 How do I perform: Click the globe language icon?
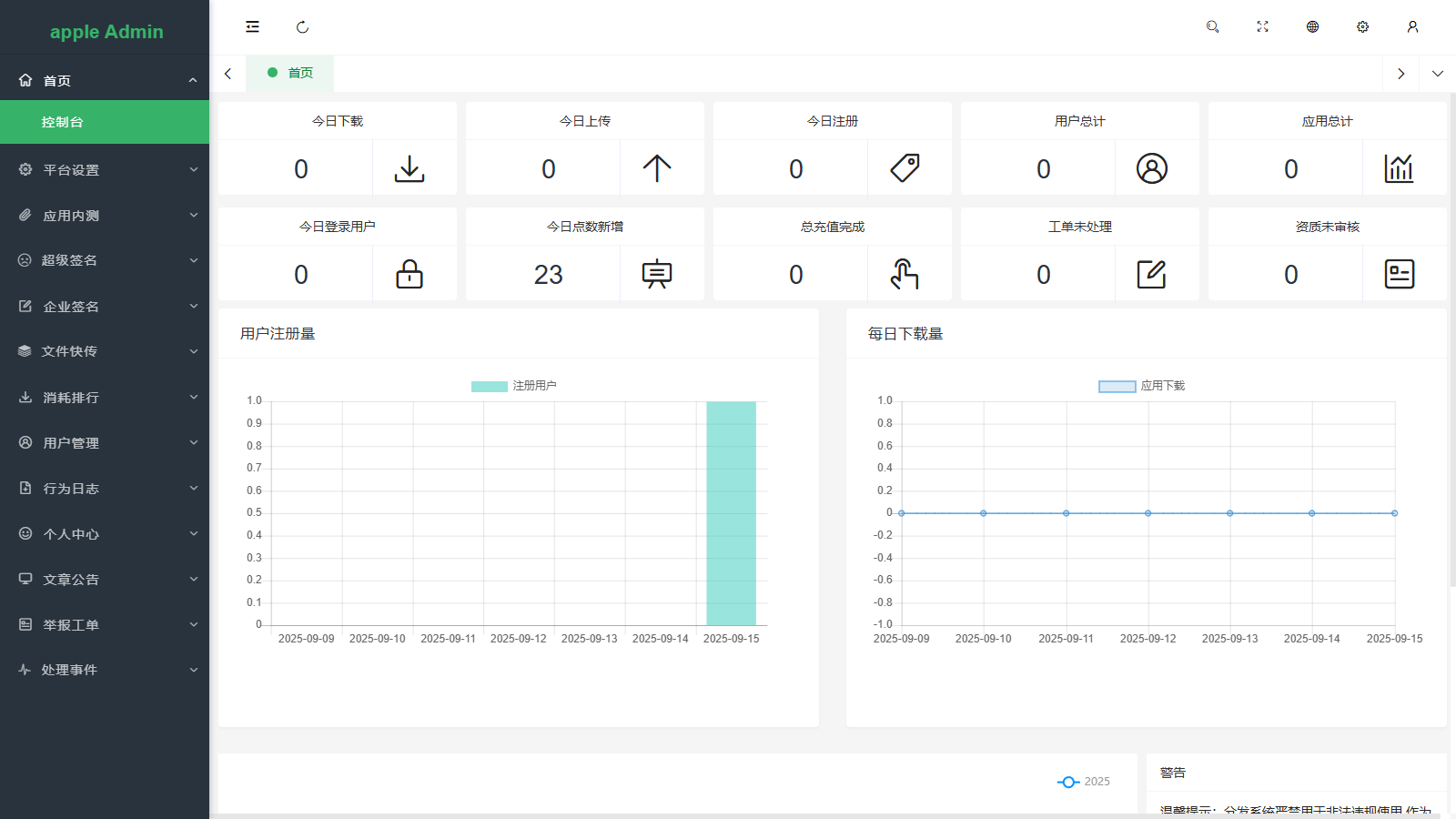[x=1312, y=27]
